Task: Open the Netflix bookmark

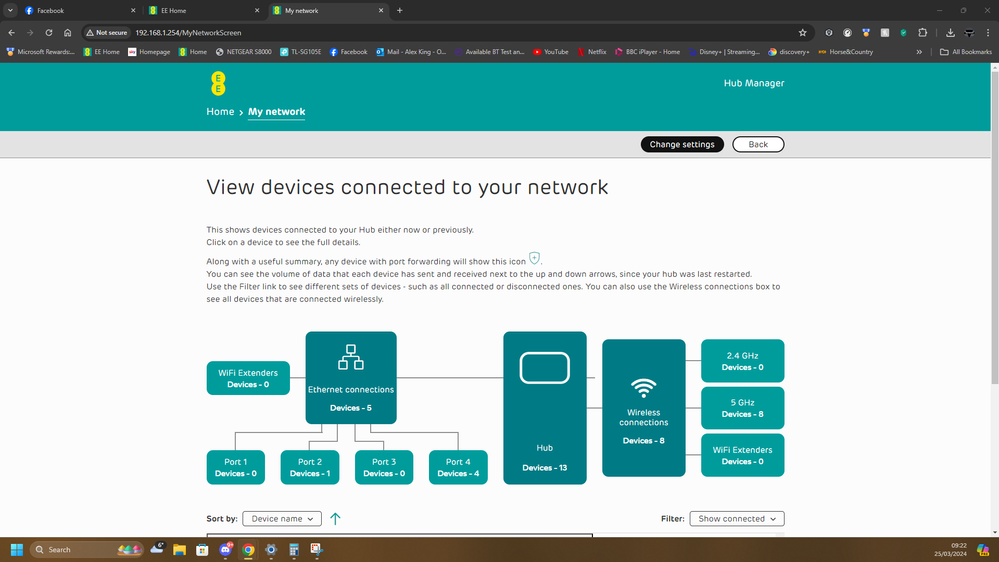Action: coord(592,52)
